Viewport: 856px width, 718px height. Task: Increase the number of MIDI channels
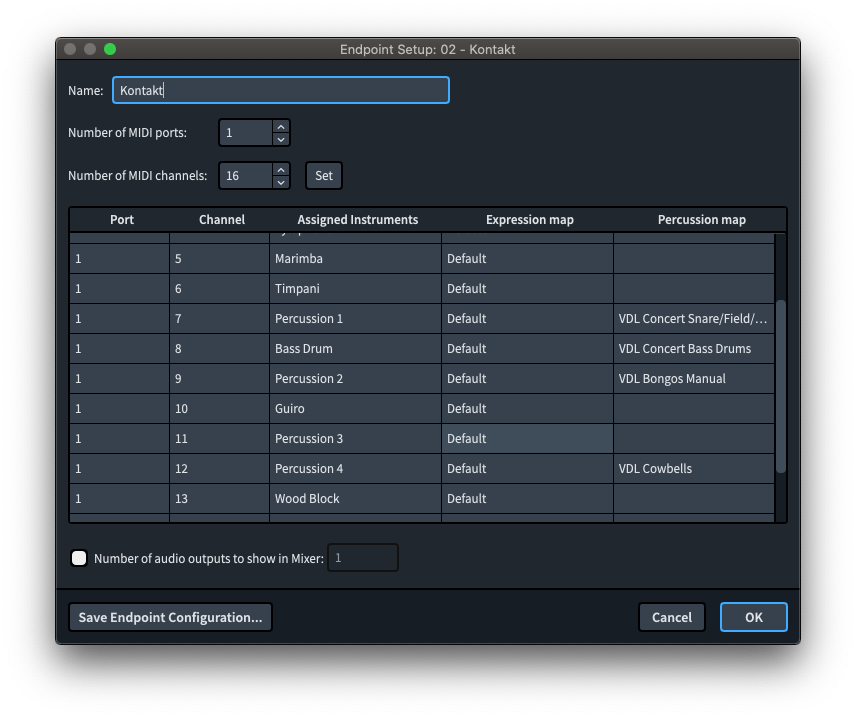click(x=281, y=170)
